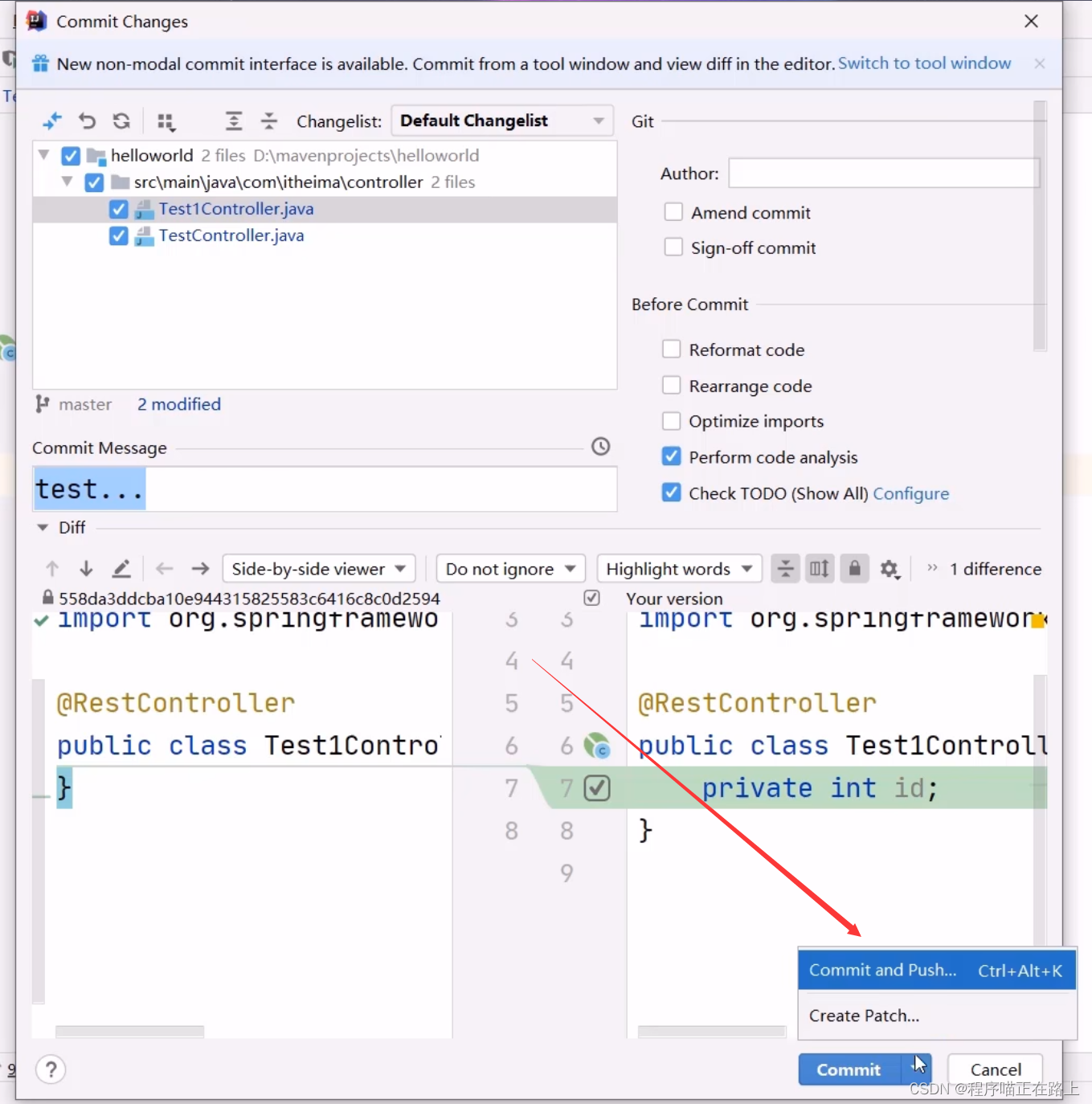Screen dimensions: 1092x1104
Task: Click the Show Diff icon in changes toolbar
Action: (52, 121)
